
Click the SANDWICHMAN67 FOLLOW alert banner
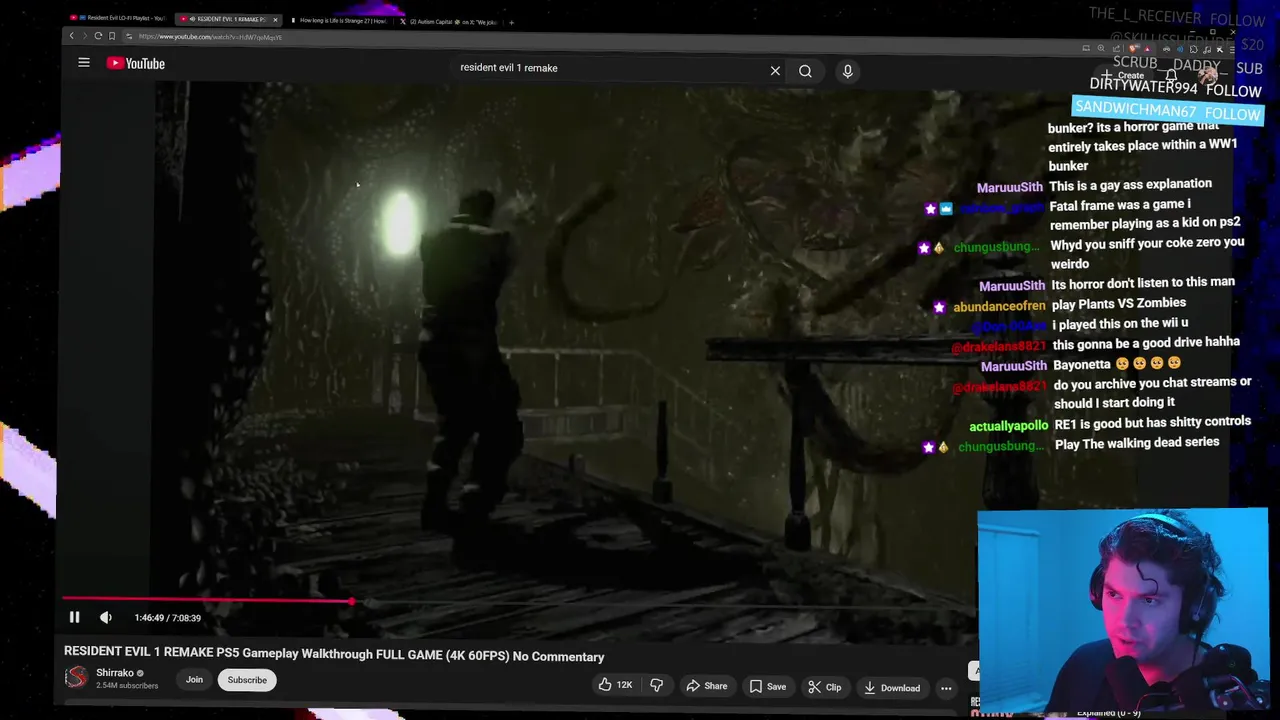click(1167, 110)
